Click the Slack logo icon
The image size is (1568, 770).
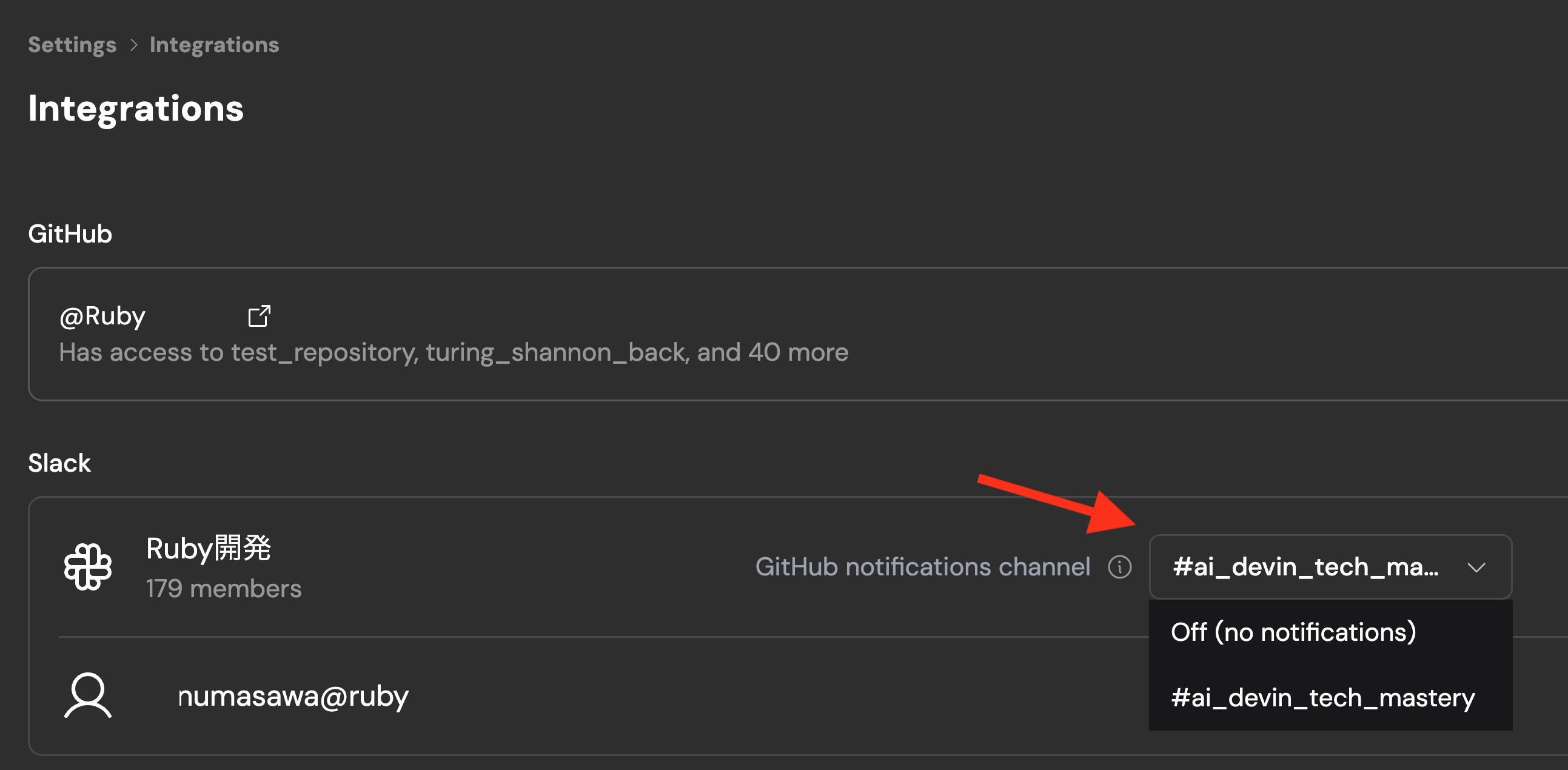[x=88, y=567]
